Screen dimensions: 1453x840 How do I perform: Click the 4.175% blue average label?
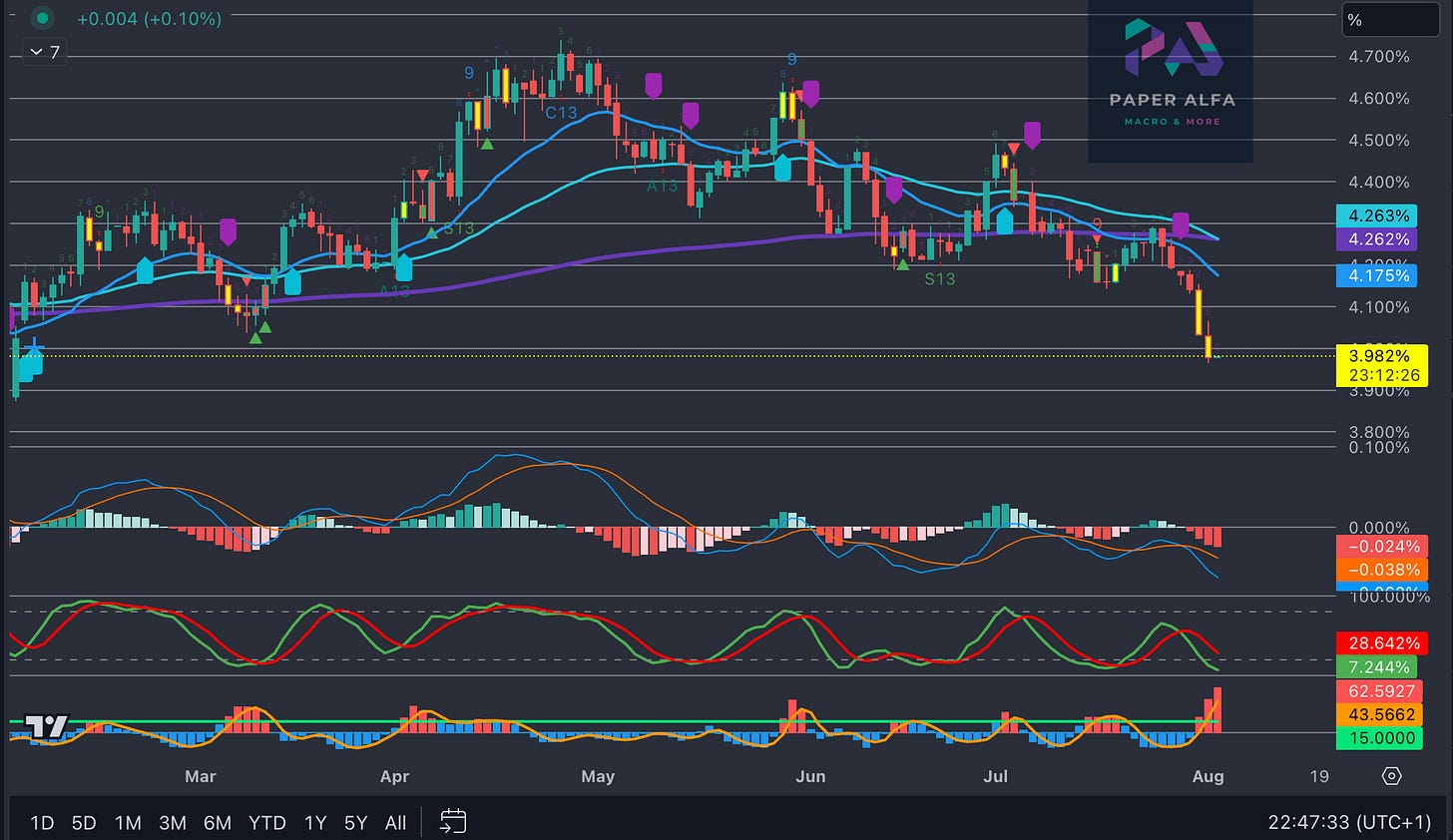[1379, 275]
